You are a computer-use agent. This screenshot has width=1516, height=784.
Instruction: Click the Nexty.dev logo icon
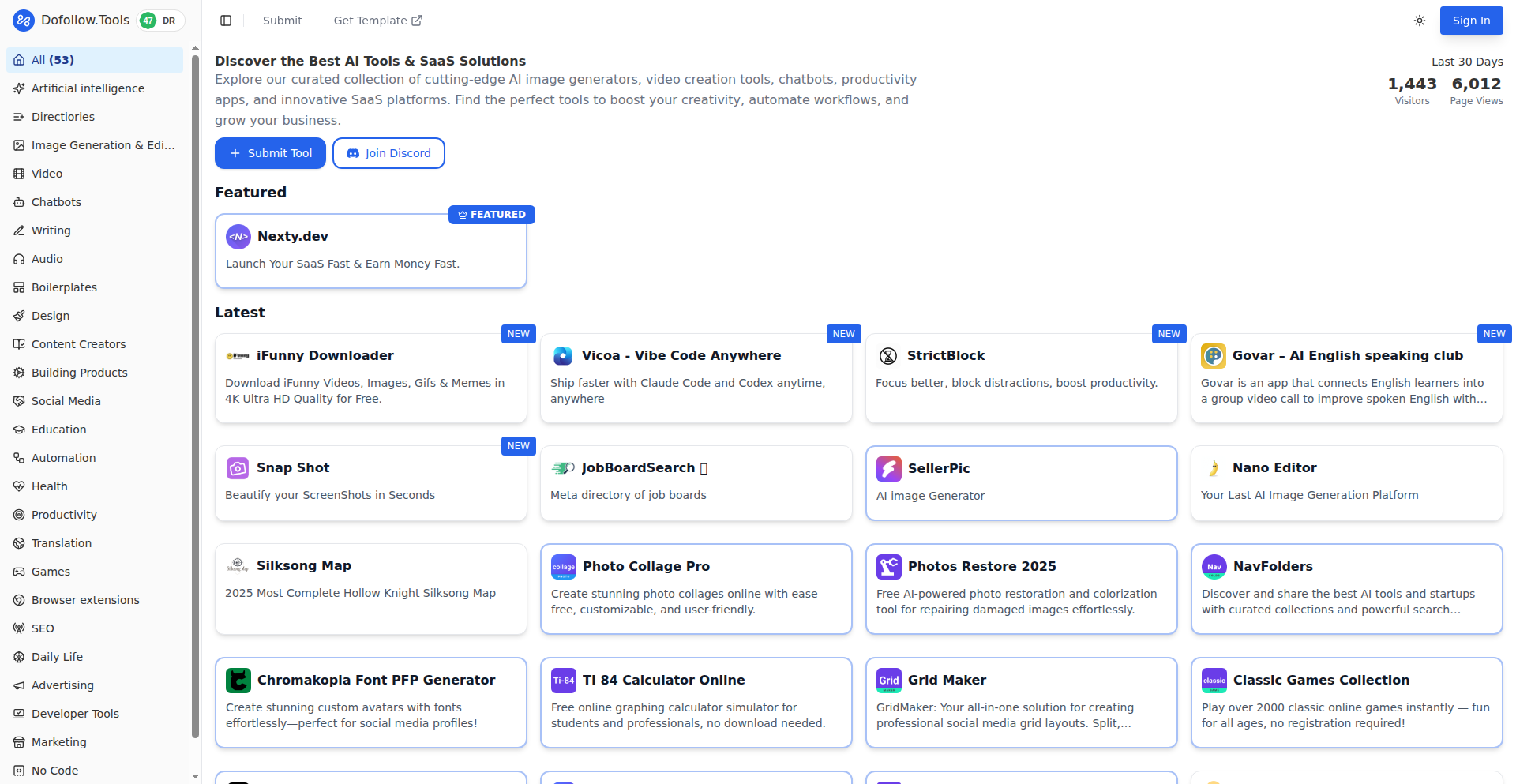(x=238, y=236)
